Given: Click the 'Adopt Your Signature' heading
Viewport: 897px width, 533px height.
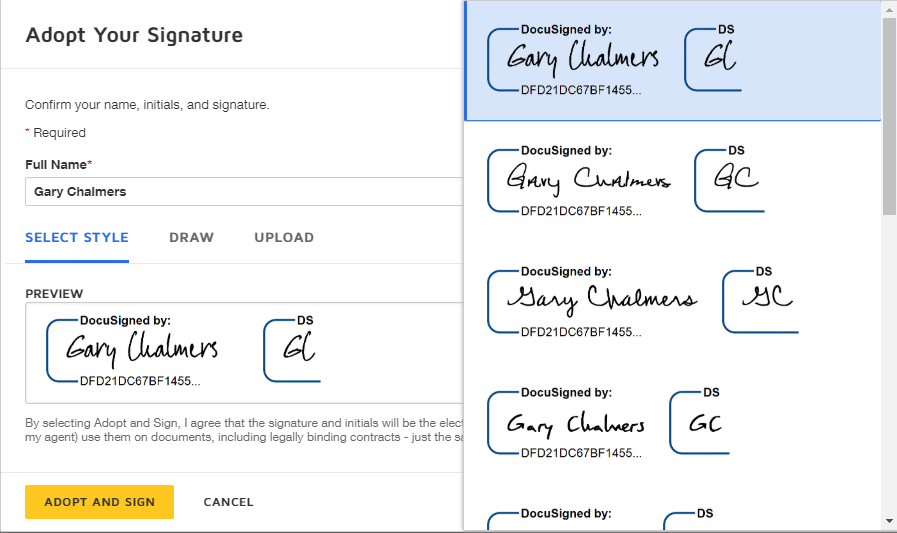Looking at the screenshot, I should tap(134, 35).
